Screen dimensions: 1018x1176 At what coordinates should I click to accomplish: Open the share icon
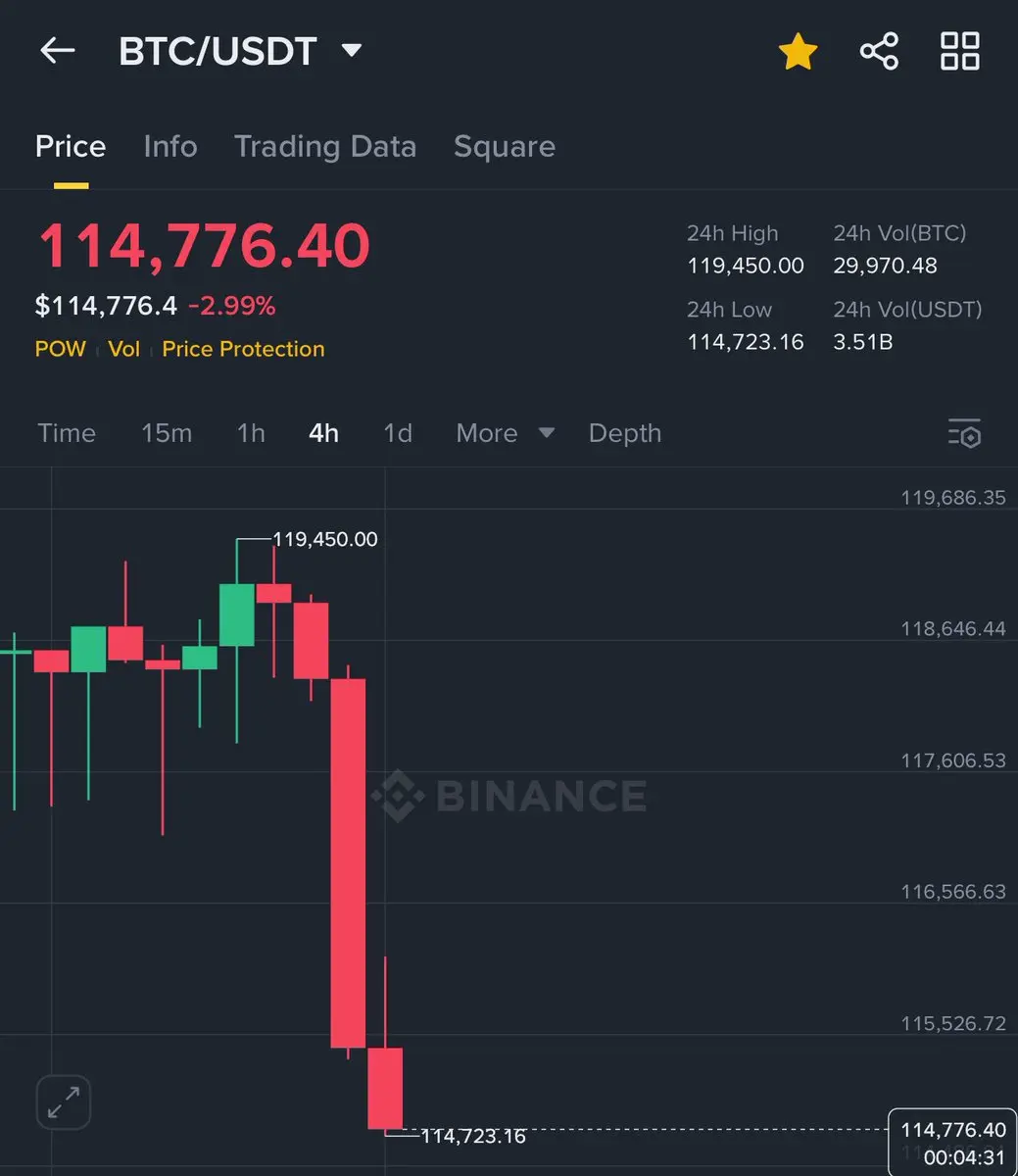click(x=879, y=51)
